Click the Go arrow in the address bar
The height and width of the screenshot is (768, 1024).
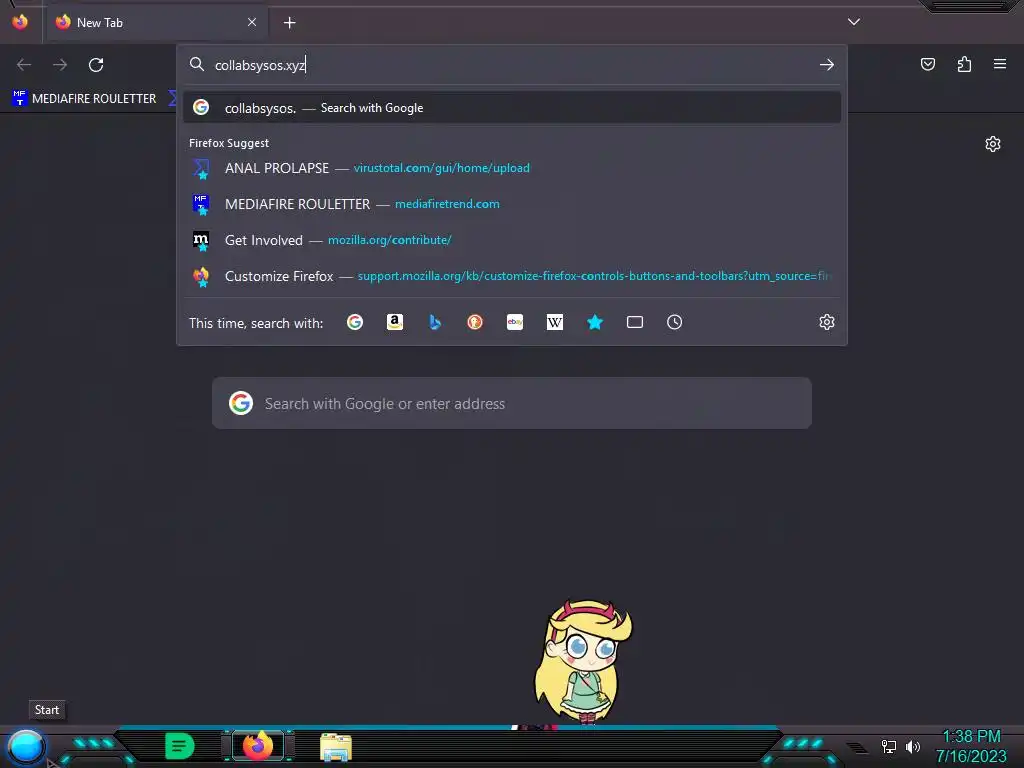pos(827,65)
